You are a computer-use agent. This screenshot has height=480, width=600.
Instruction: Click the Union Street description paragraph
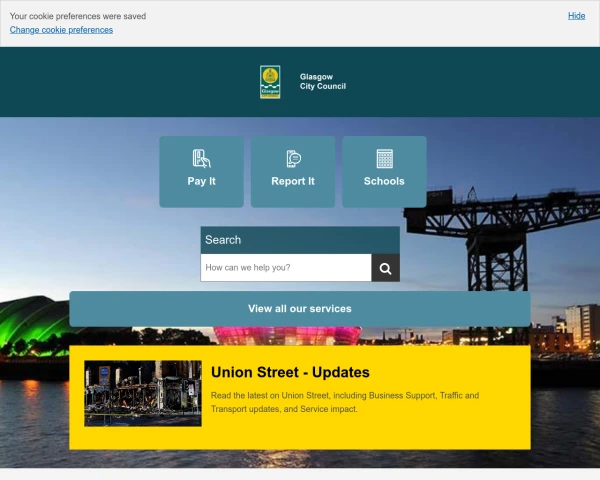(345, 402)
